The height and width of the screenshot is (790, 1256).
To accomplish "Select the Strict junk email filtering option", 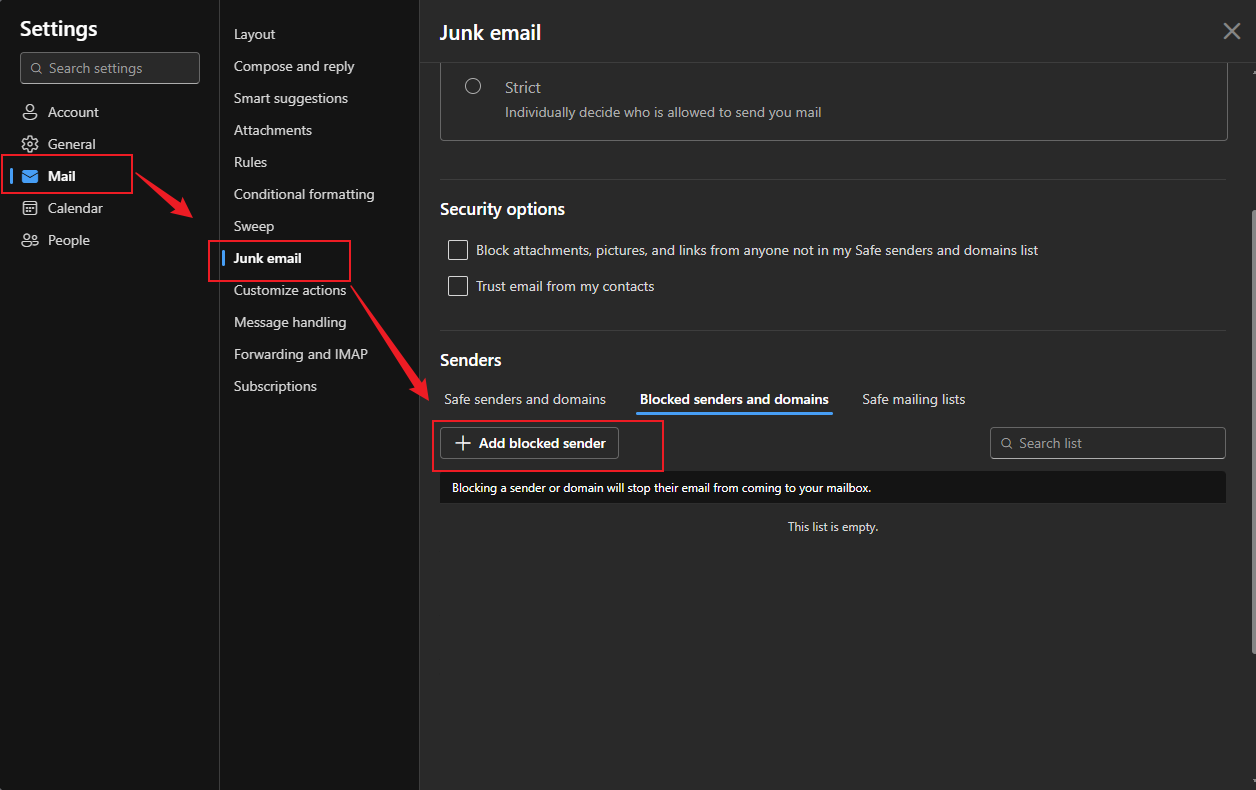I will click(472, 85).
